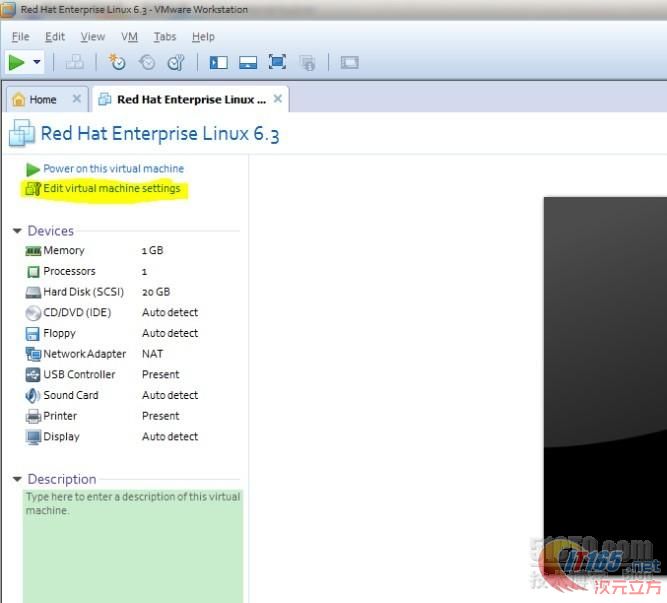Toggle the thumbnail bar view icon
The image size is (667, 603).
tap(248, 63)
